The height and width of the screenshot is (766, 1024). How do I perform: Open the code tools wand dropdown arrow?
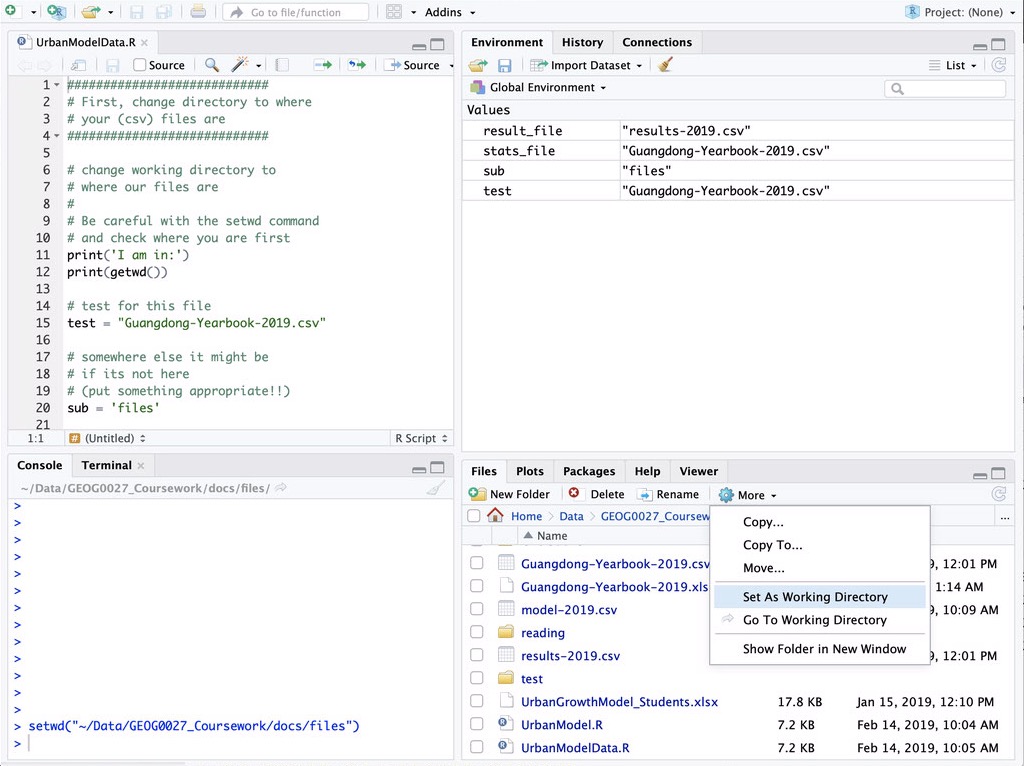[259, 65]
